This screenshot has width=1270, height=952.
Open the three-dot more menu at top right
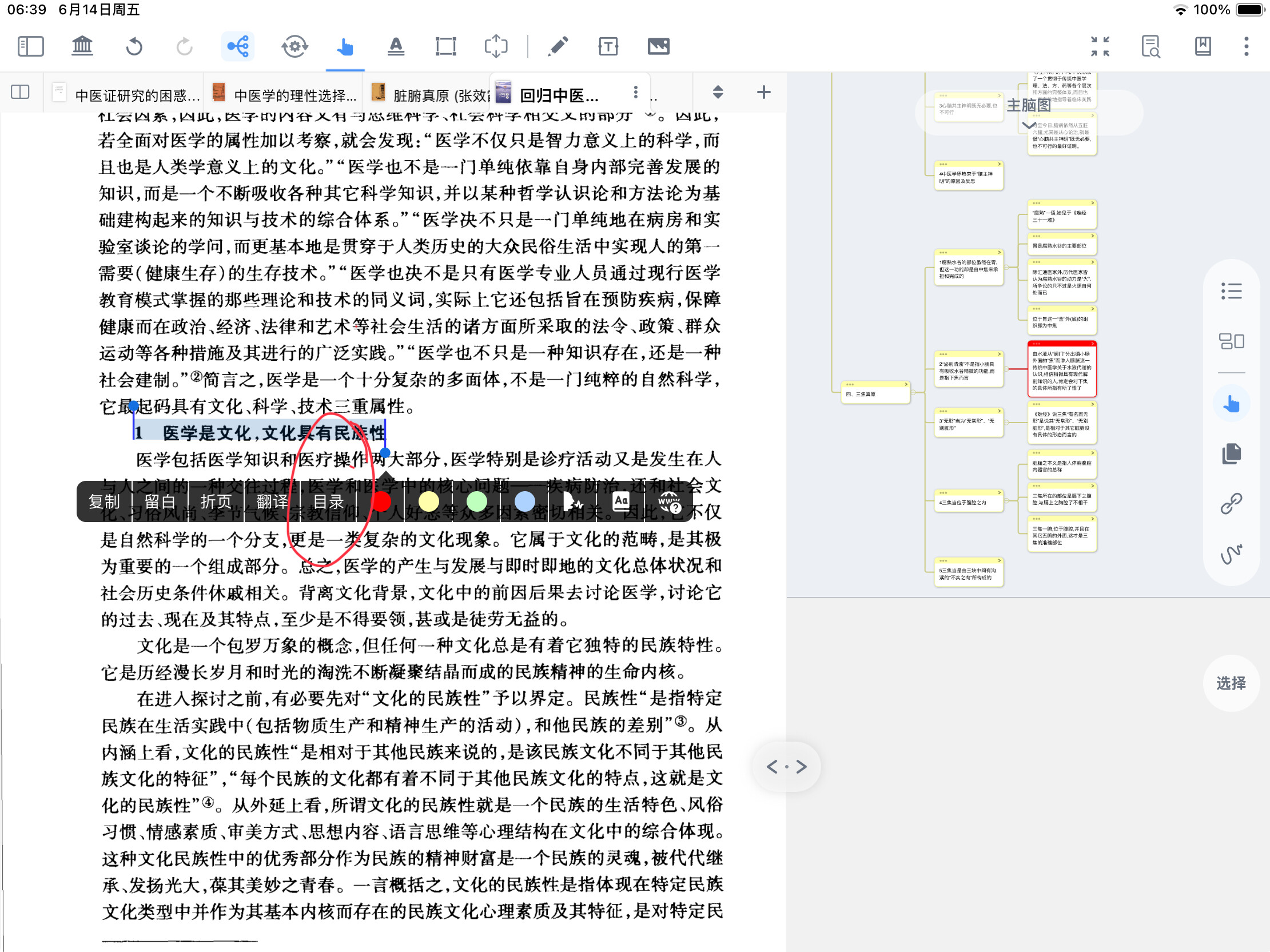[1247, 46]
